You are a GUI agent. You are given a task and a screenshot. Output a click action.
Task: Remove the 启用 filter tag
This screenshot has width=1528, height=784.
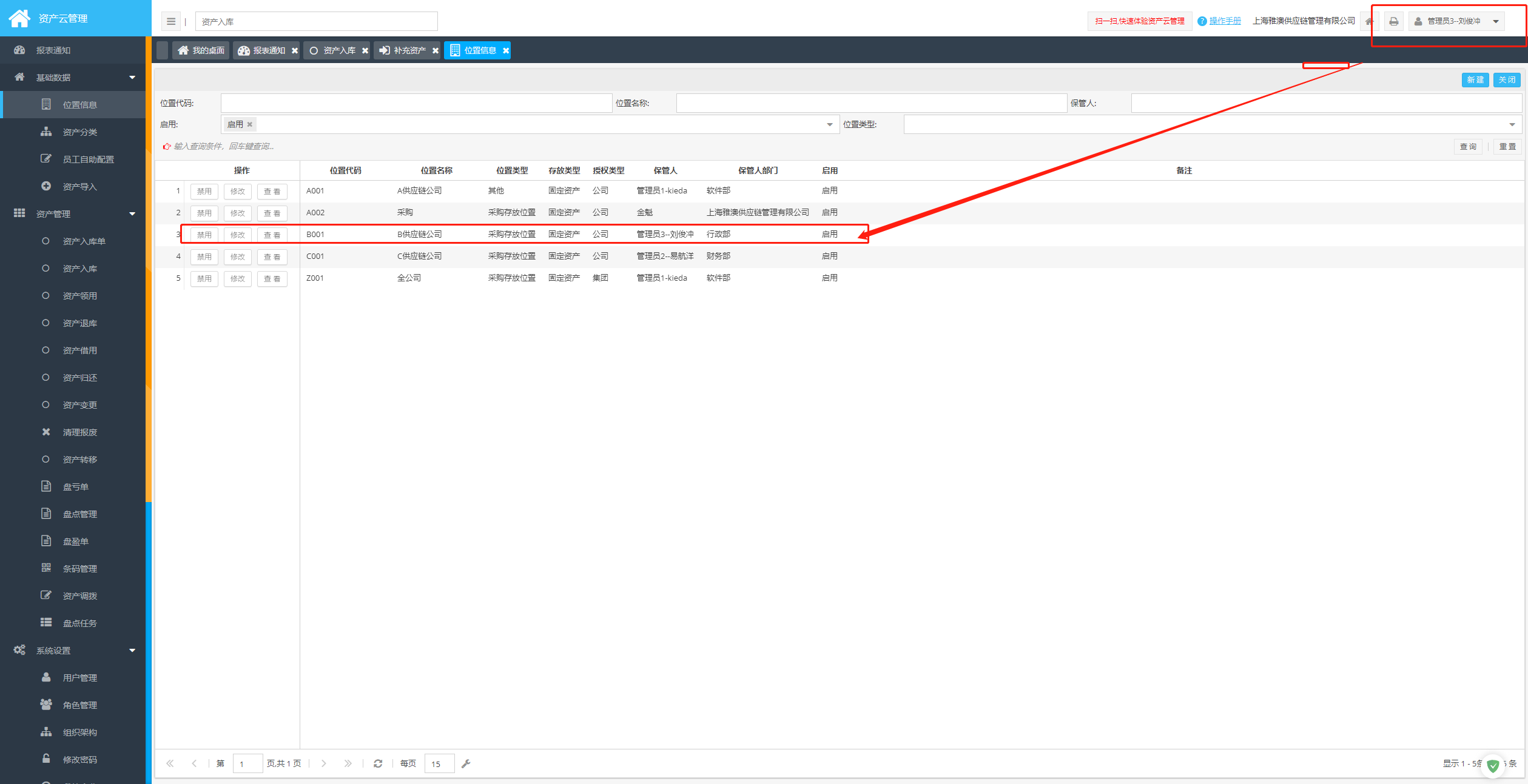point(250,124)
